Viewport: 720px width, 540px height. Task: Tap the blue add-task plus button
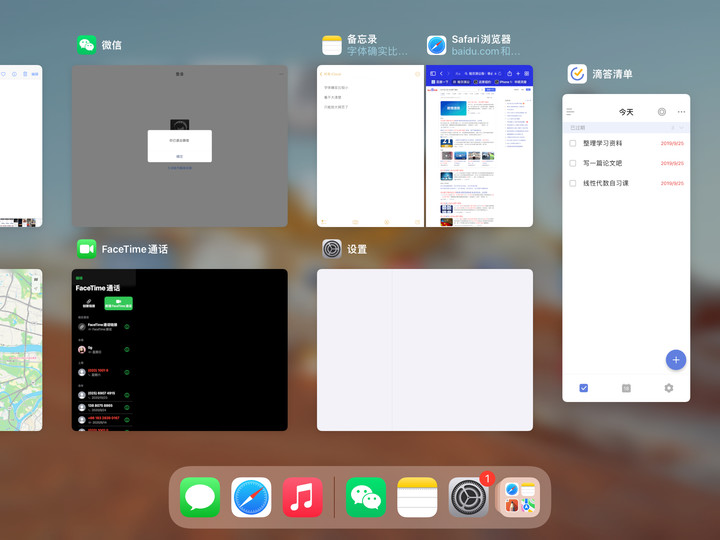(x=675, y=360)
